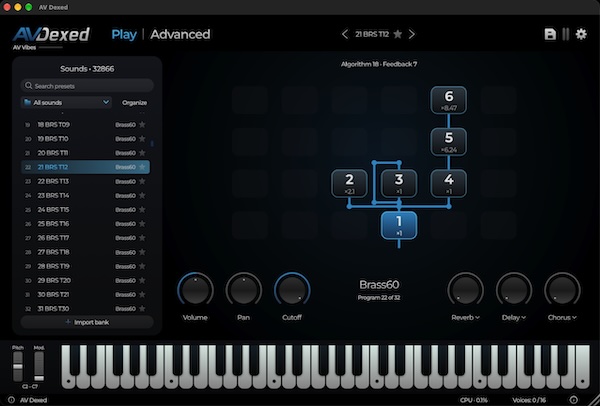Image resolution: width=600 pixels, height=406 pixels.
Task: Star the 20 BRS T11 preset
Action: pyautogui.click(x=142, y=153)
